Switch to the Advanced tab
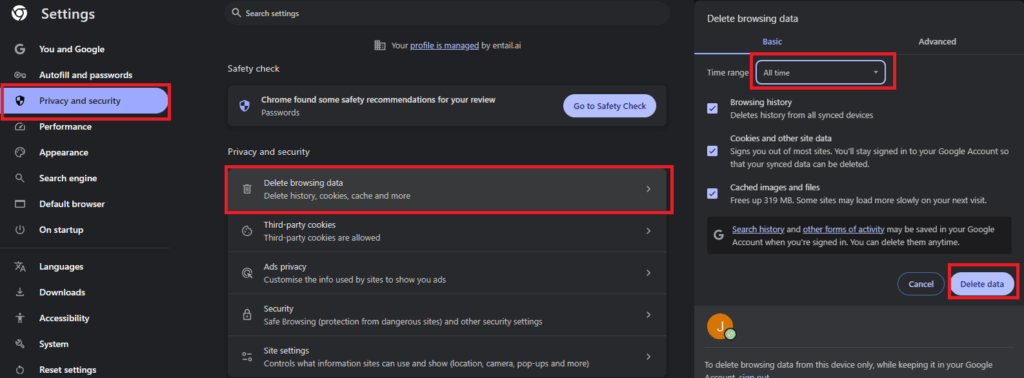 (936, 42)
